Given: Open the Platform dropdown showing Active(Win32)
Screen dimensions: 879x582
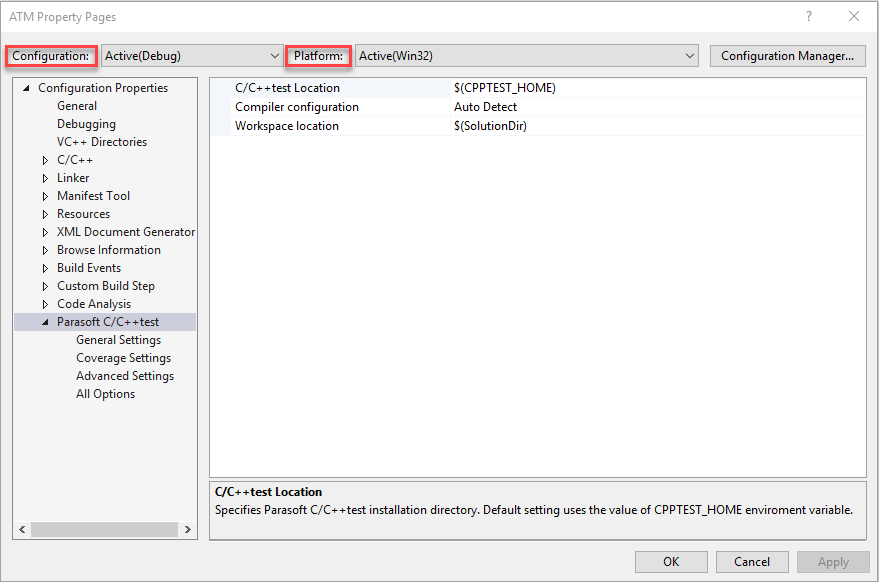Looking at the screenshot, I should pyautogui.click(x=526, y=56).
